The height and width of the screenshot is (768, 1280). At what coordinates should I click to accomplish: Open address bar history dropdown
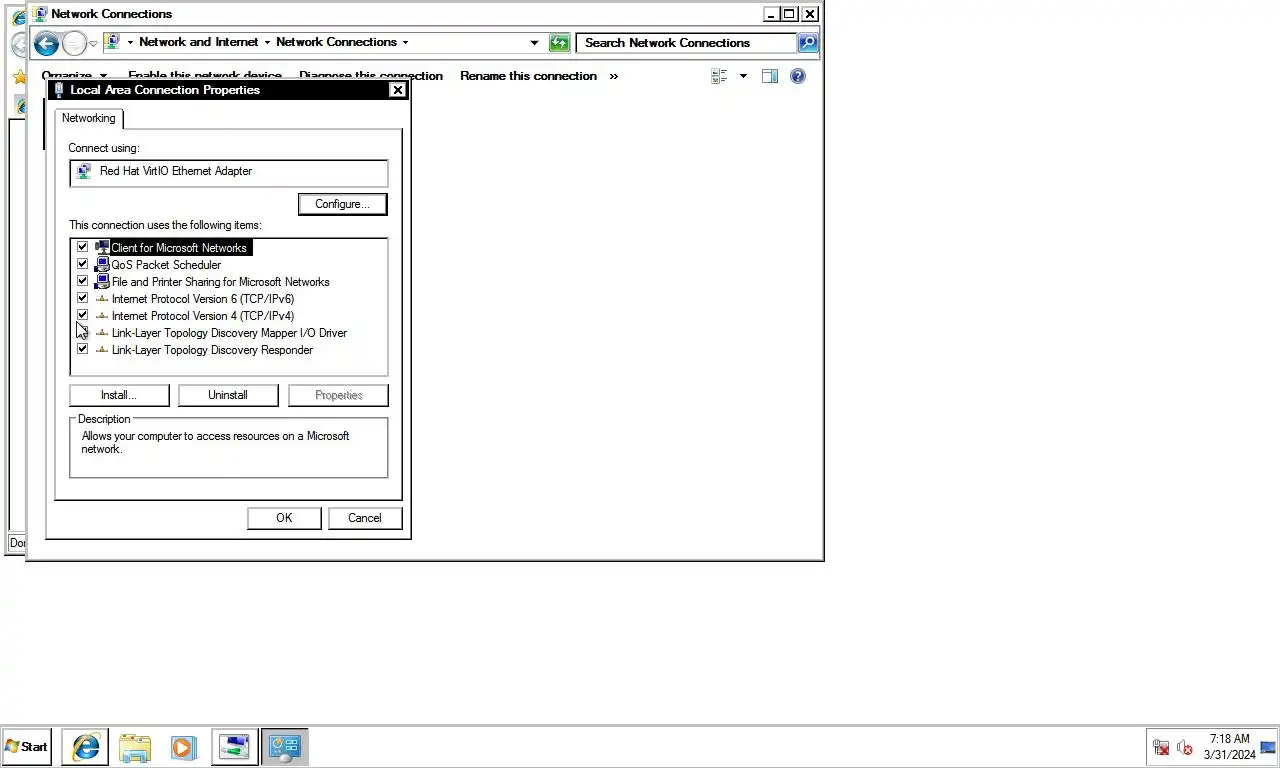pos(534,43)
